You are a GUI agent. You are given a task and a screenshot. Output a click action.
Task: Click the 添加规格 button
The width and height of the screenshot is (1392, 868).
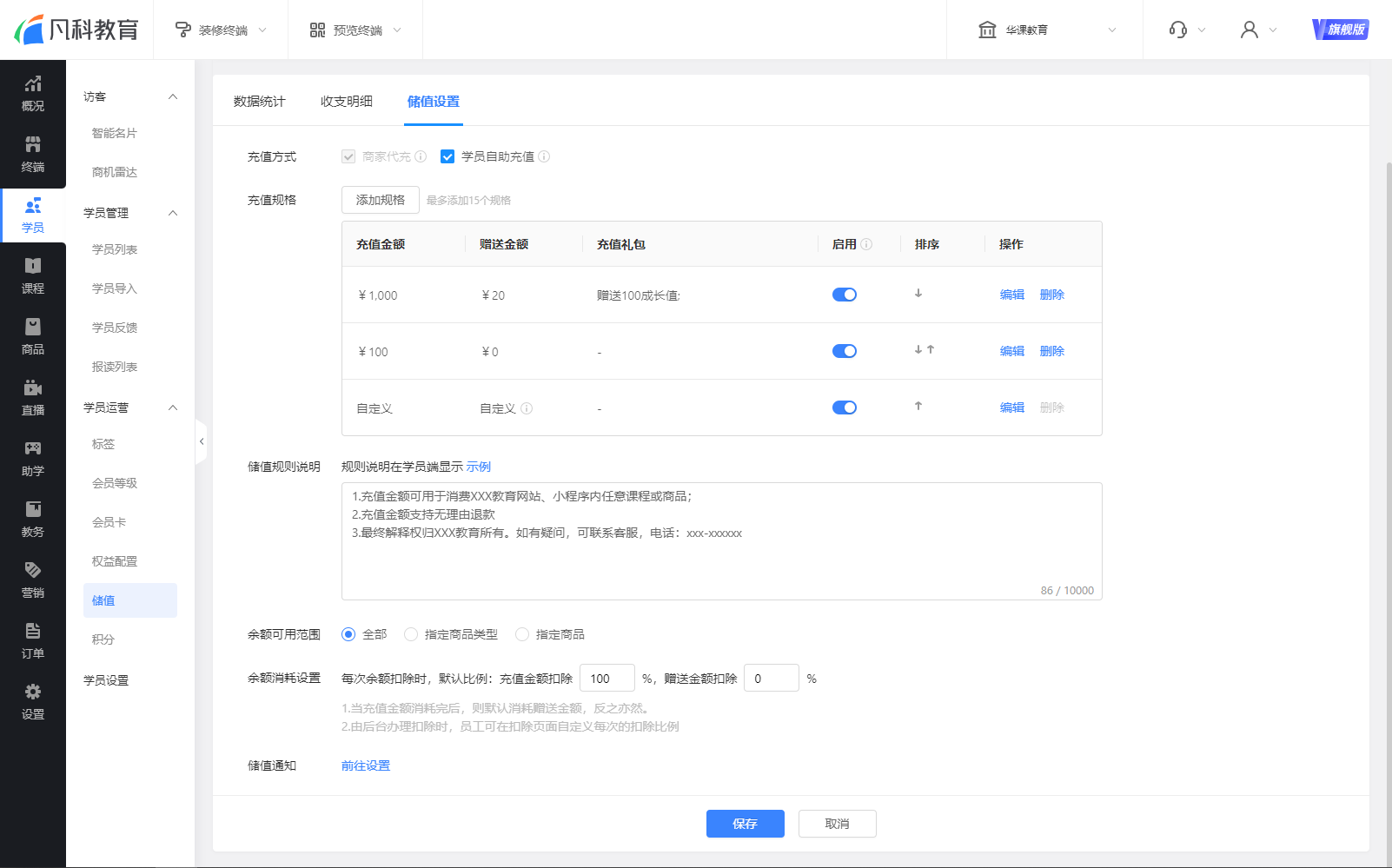(x=381, y=200)
